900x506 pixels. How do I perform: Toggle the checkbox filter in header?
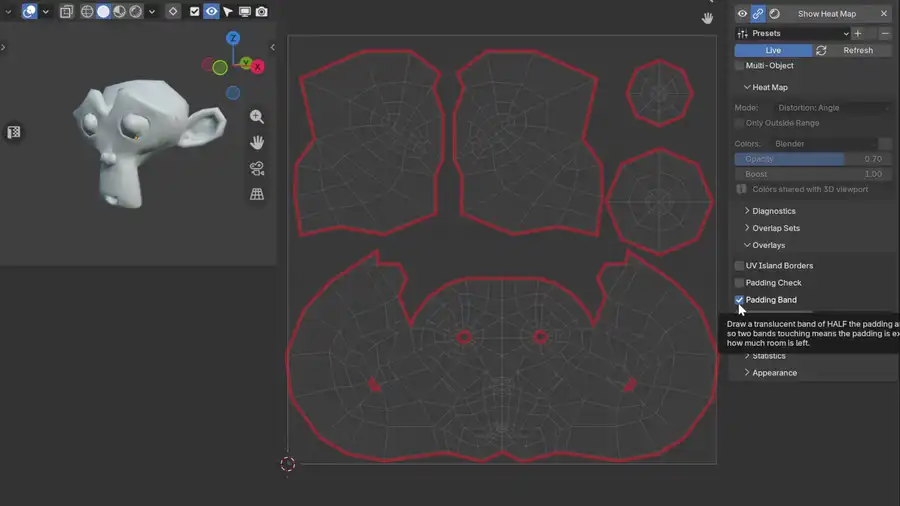coord(195,11)
